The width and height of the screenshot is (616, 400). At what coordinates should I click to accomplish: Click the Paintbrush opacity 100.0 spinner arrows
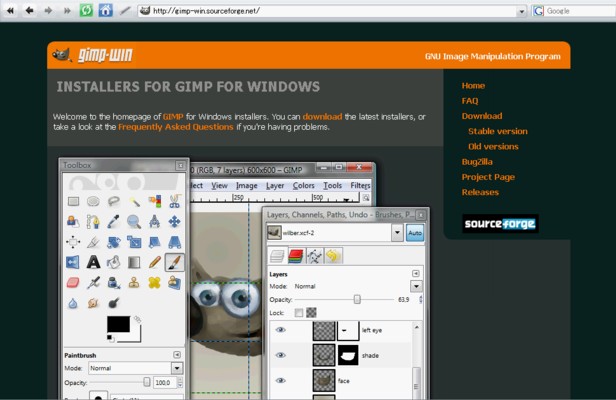180,382
